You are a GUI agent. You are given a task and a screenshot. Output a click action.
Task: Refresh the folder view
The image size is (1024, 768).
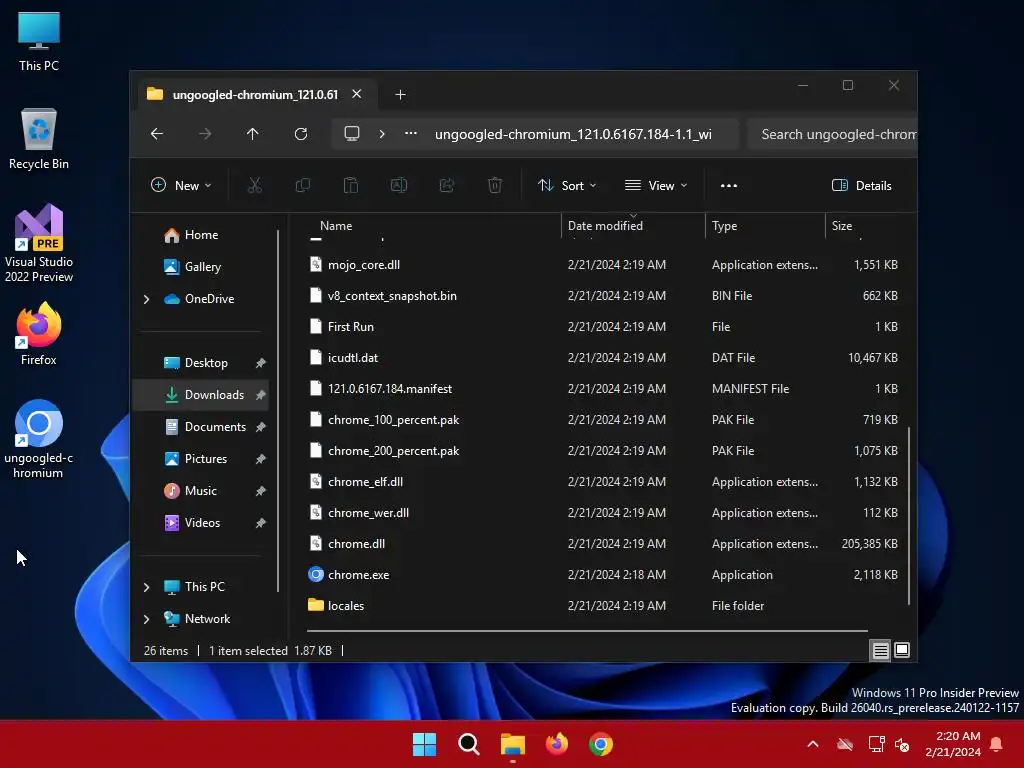pyautogui.click(x=300, y=134)
